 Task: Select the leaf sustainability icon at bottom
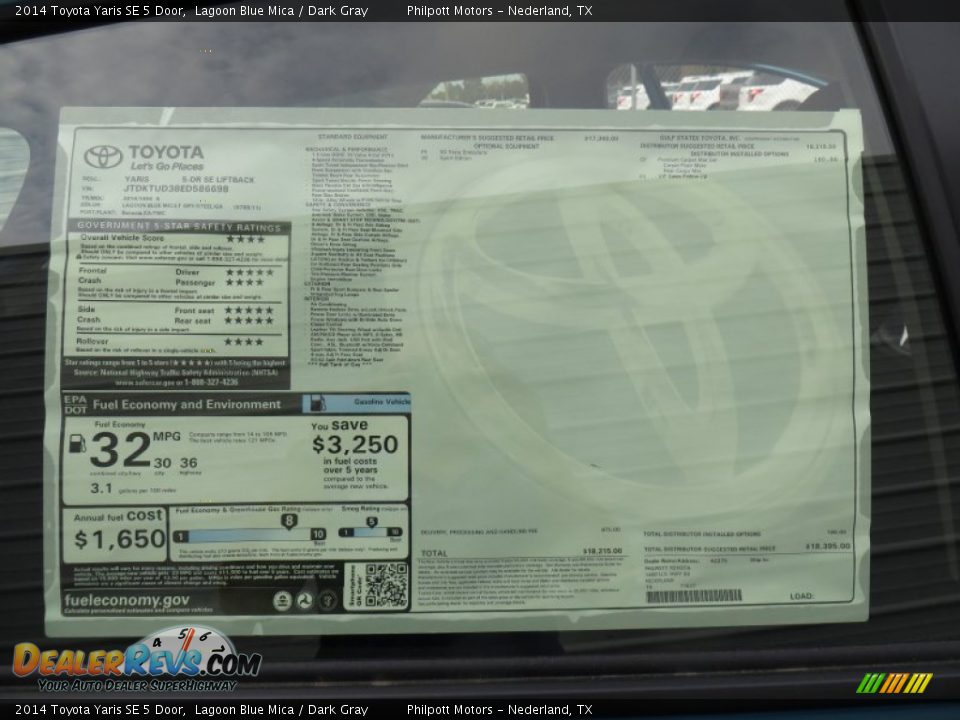[x=327, y=602]
